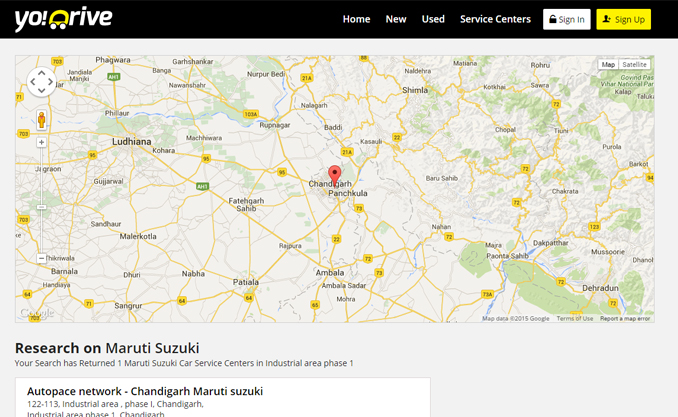Image resolution: width=678 pixels, height=417 pixels.
Task: Click the Shimla label on map
Action: tap(415, 90)
